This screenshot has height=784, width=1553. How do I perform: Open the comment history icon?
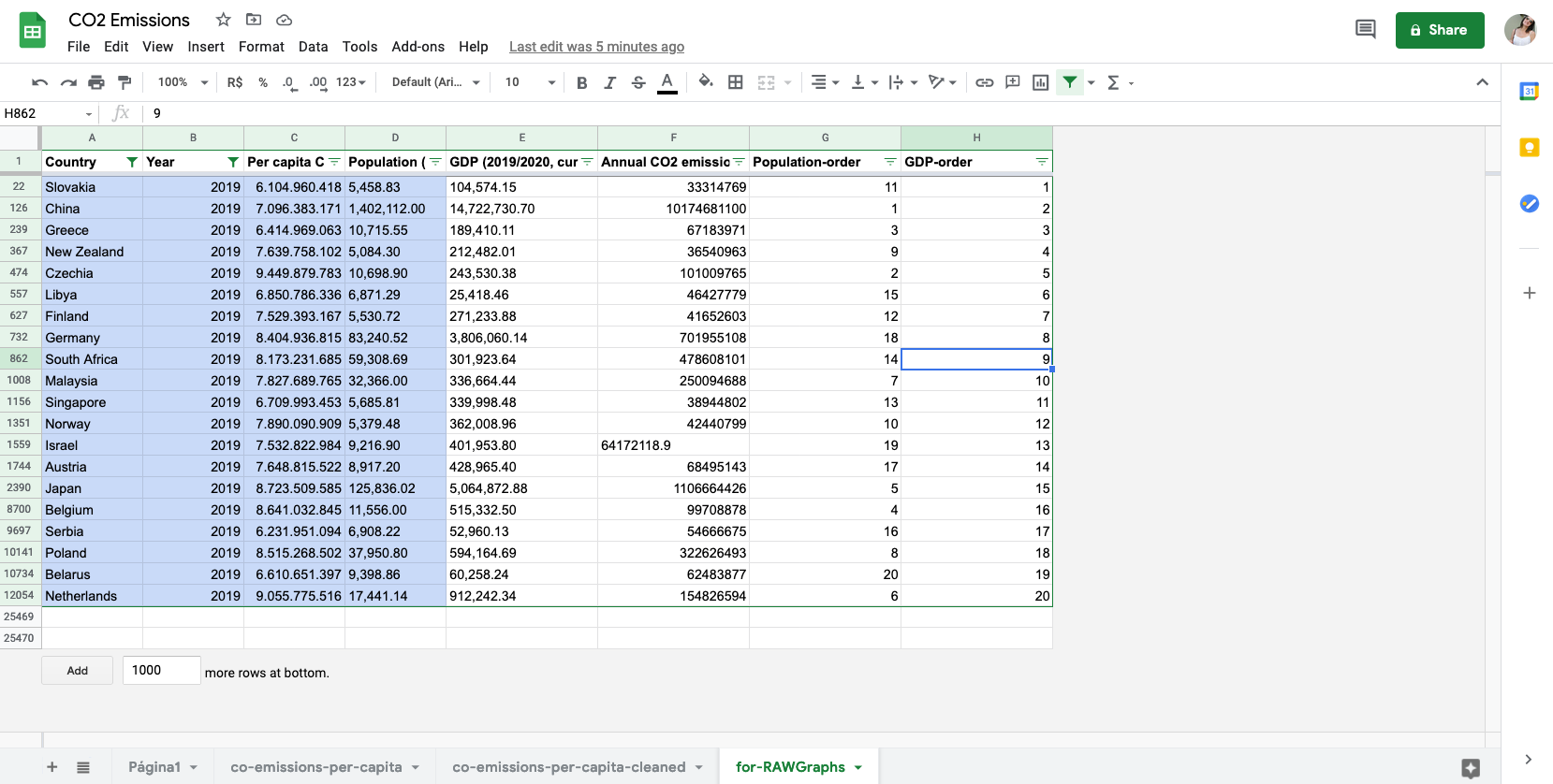(x=1366, y=30)
